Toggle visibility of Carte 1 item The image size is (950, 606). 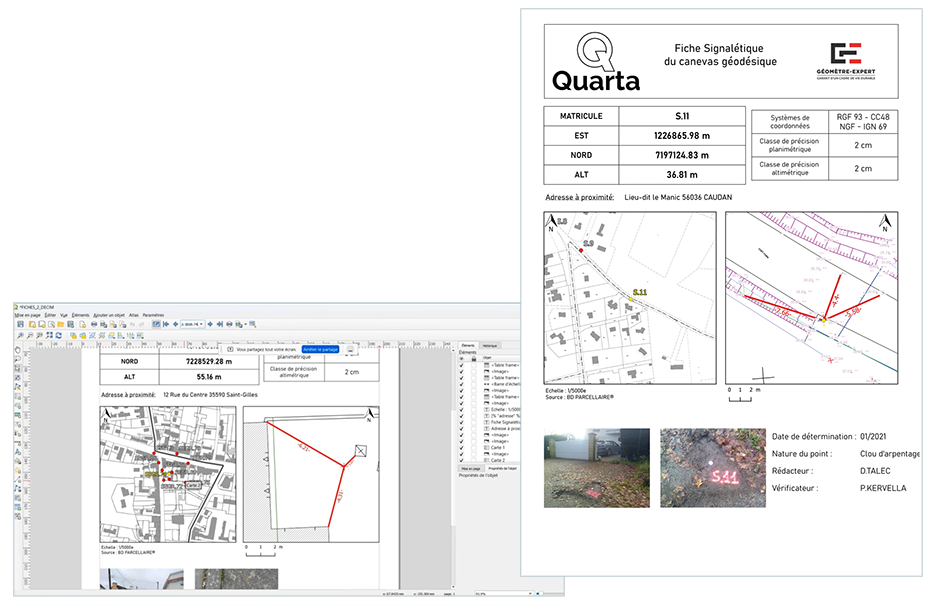point(462,448)
